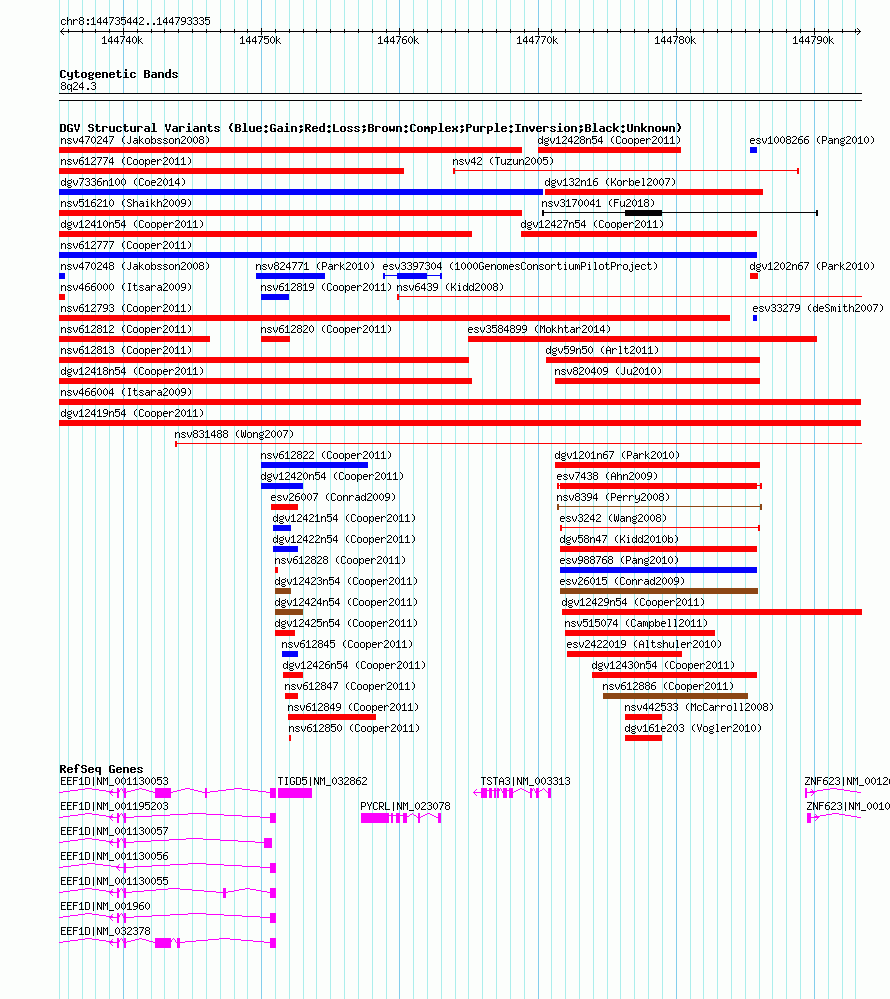Click nsv612822 (Cooper2011) blue bar
890x999 pixels.
coord(314,465)
